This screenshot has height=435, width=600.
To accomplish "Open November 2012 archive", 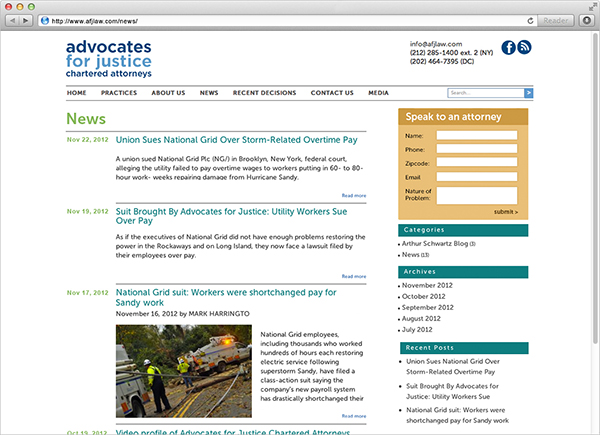I will [x=427, y=285].
